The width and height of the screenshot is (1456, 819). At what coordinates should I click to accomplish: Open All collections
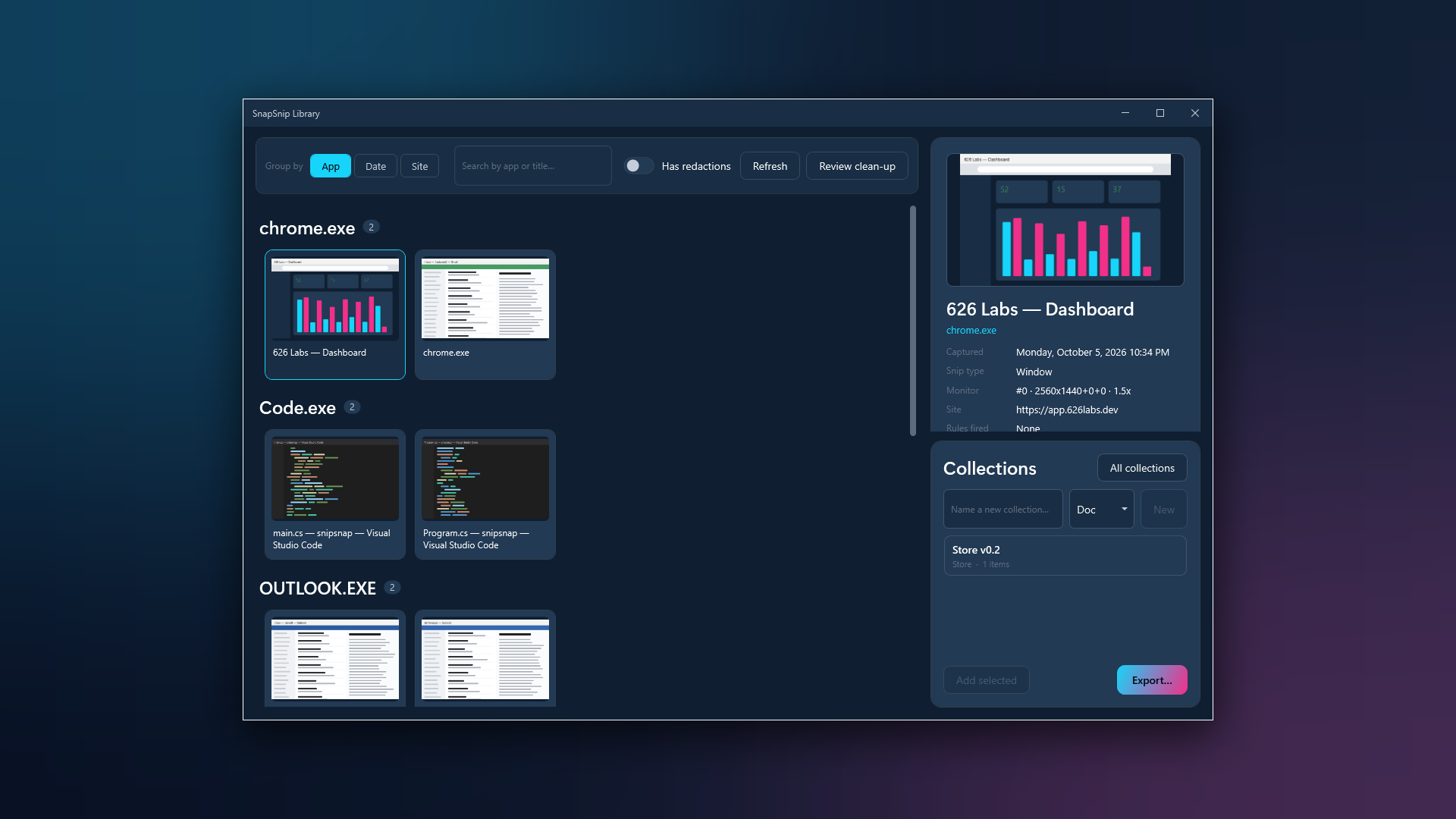click(1142, 468)
